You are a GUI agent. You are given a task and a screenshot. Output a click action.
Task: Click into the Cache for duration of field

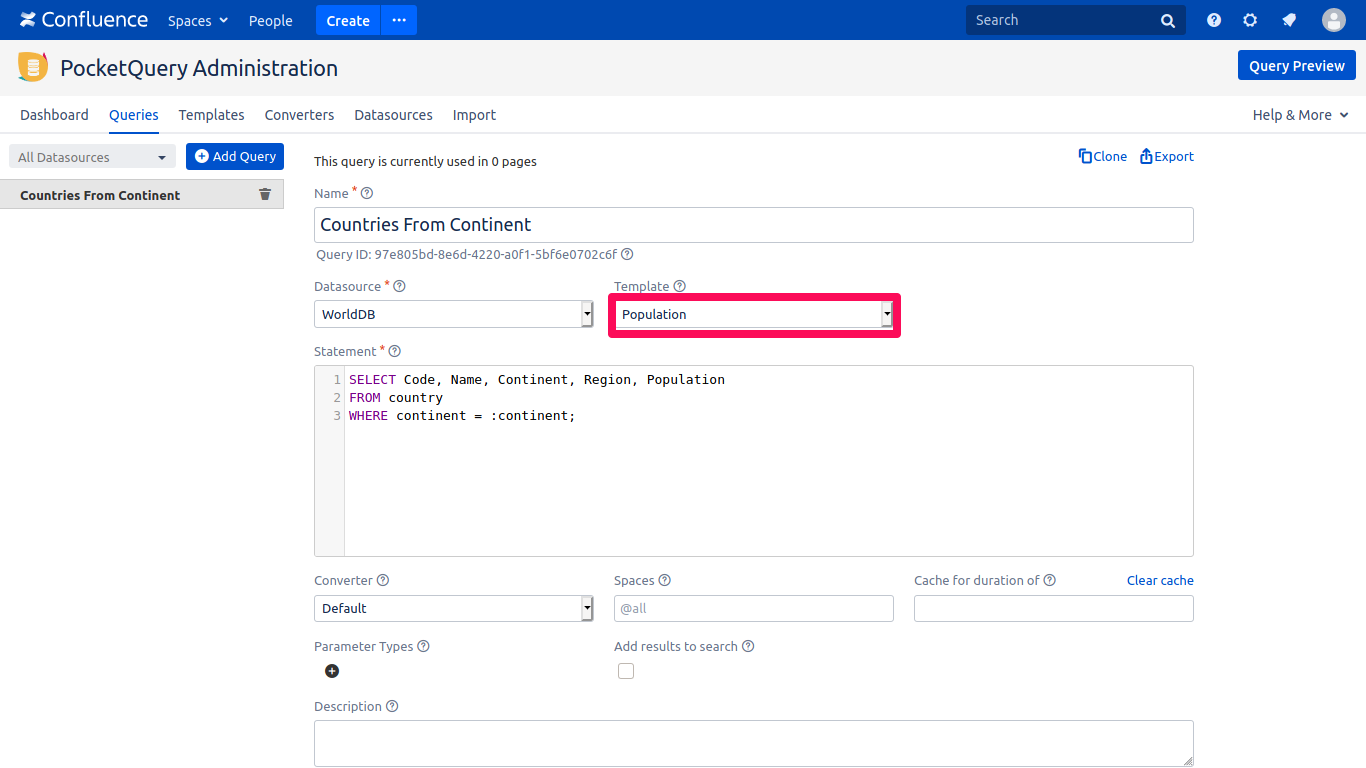click(x=1053, y=608)
